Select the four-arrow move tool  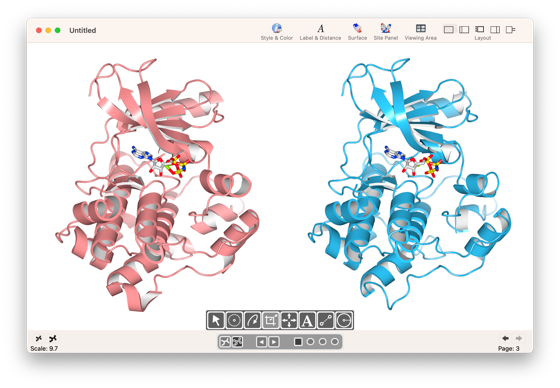pyautogui.click(x=289, y=320)
